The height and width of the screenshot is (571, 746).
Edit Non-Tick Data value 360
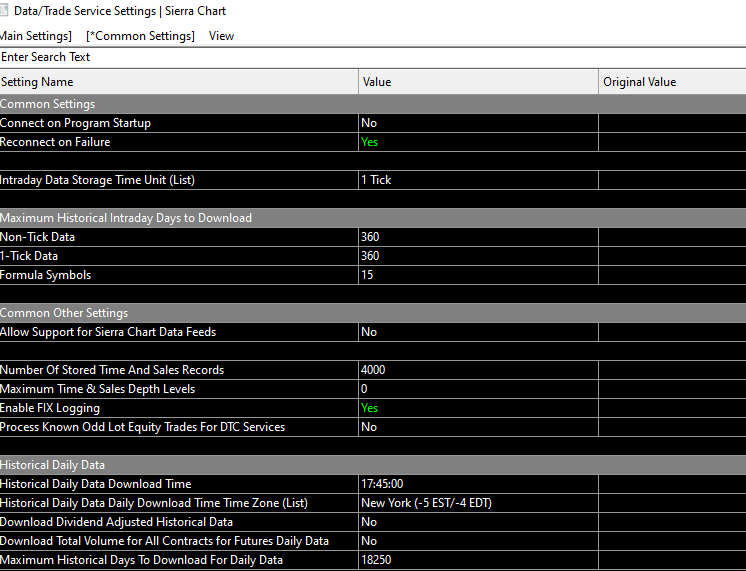(478, 237)
